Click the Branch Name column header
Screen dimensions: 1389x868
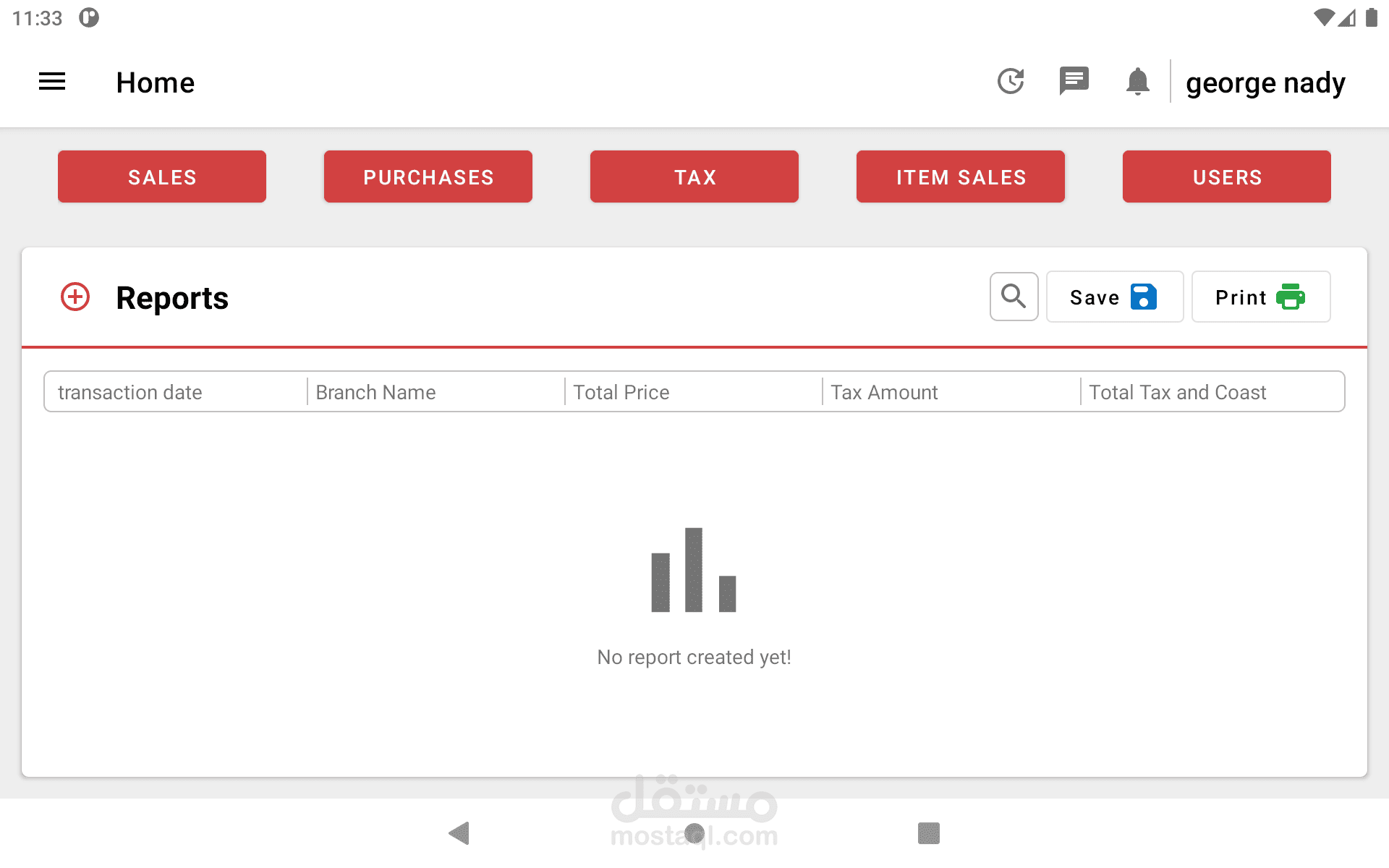375,392
